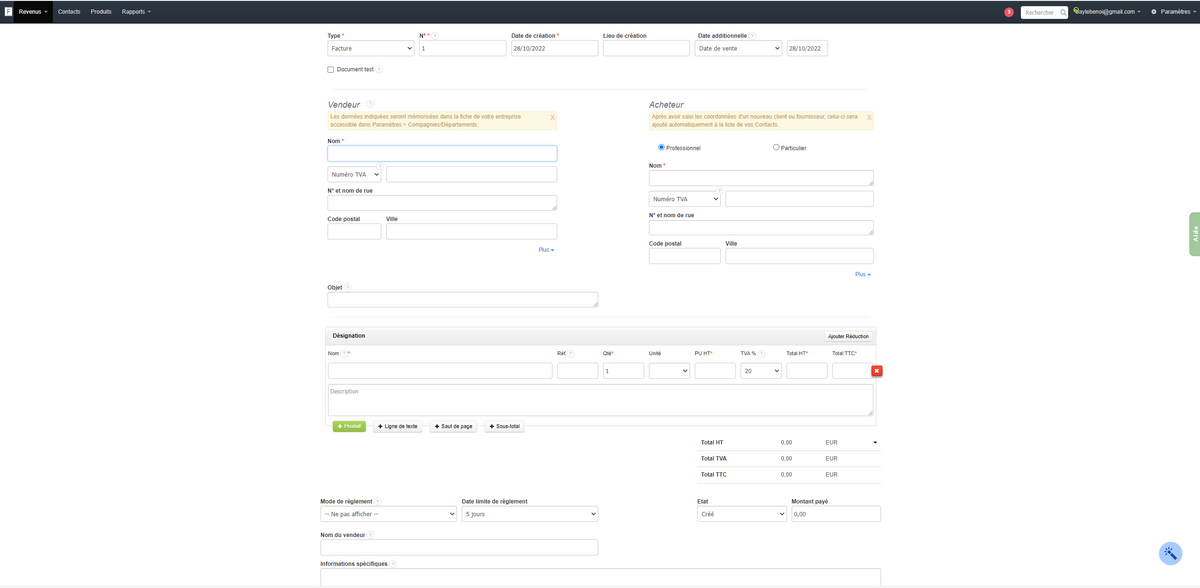Open the Vendeur Numéro TVA dropdown
1200x588 pixels.
[354, 174]
